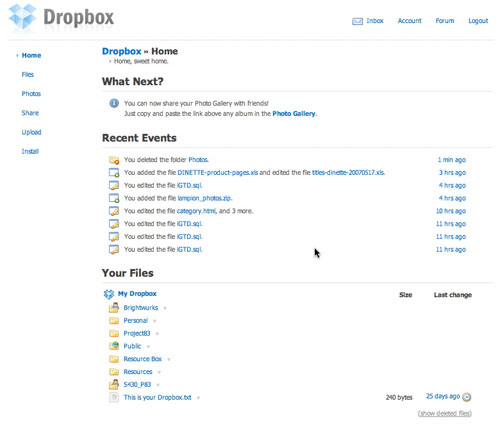500x433 pixels.
Task: Click the Brightwurks shared folder icon
Action: 114,307
